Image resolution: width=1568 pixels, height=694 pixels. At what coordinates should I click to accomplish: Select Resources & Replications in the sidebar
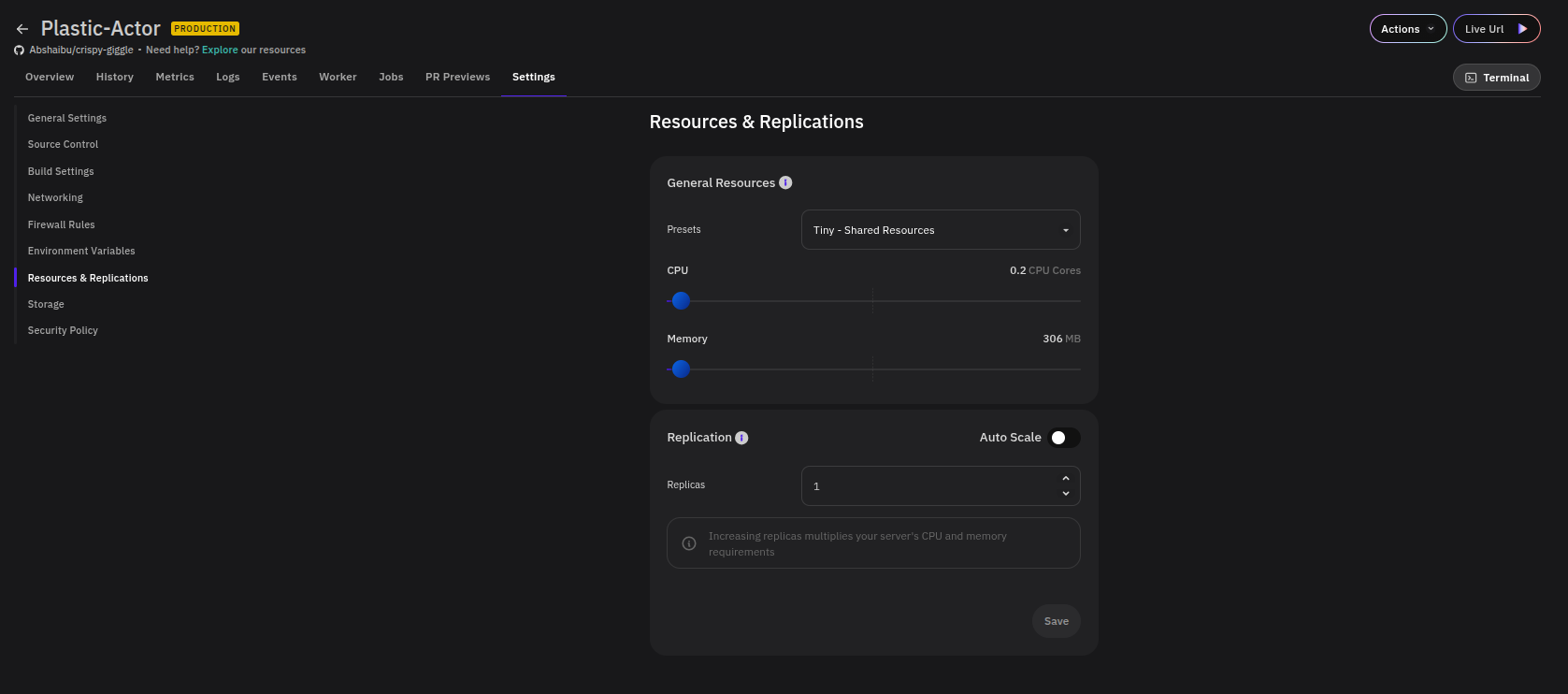coord(88,278)
